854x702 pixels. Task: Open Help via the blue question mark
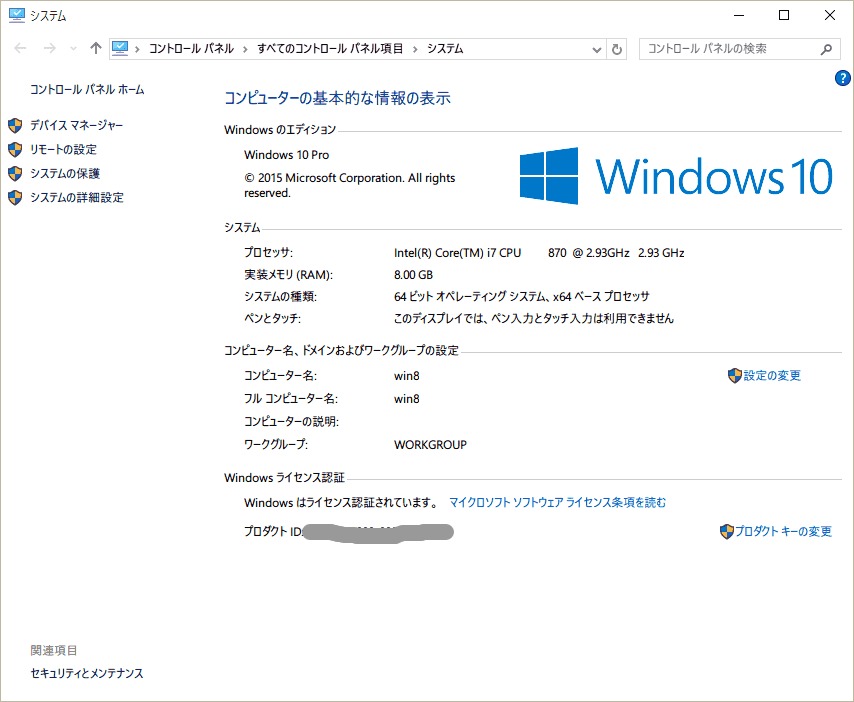(x=842, y=79)
